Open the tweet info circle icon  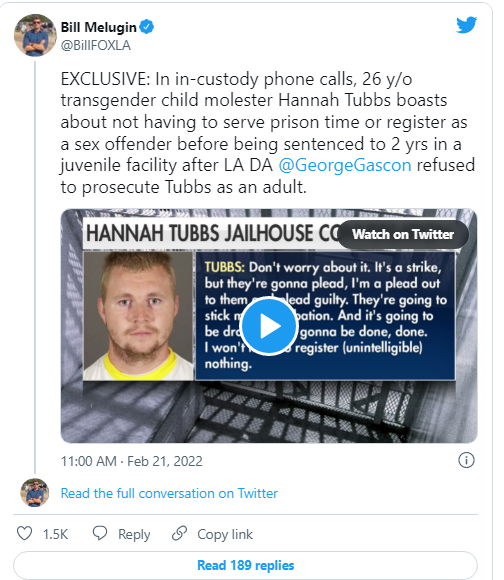(466, 461)
